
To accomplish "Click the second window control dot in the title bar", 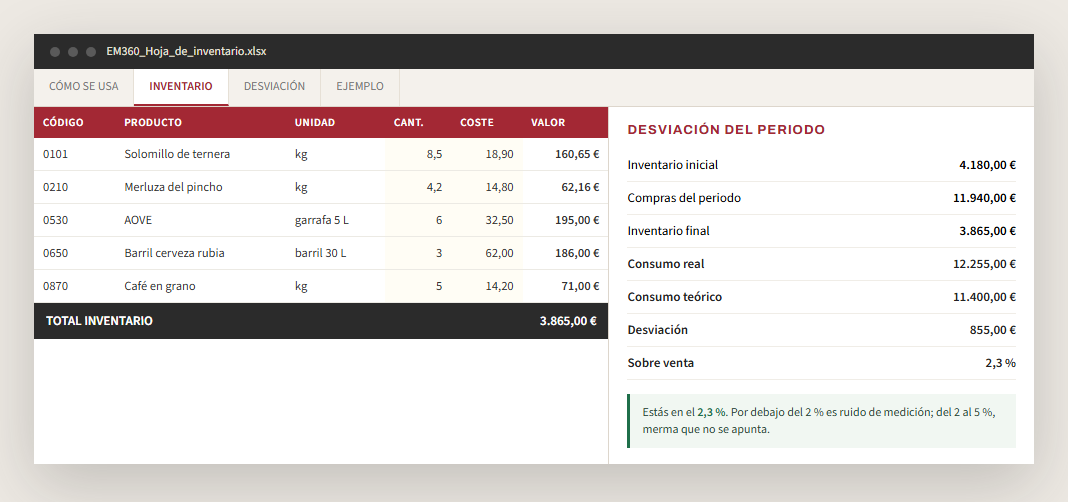I will click(73, 52).
